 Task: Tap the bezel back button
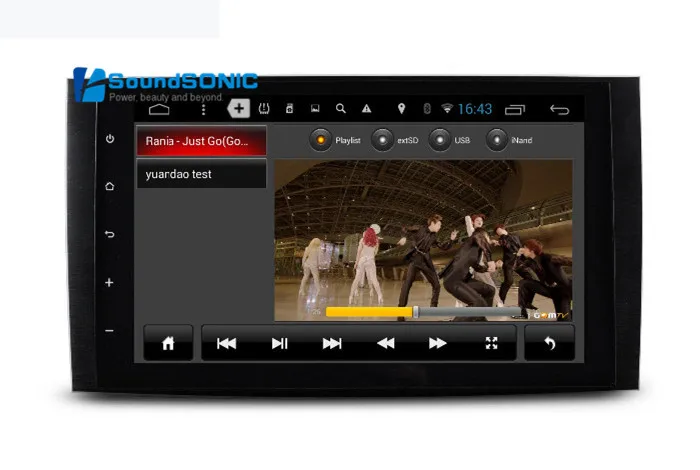point(110,234)
